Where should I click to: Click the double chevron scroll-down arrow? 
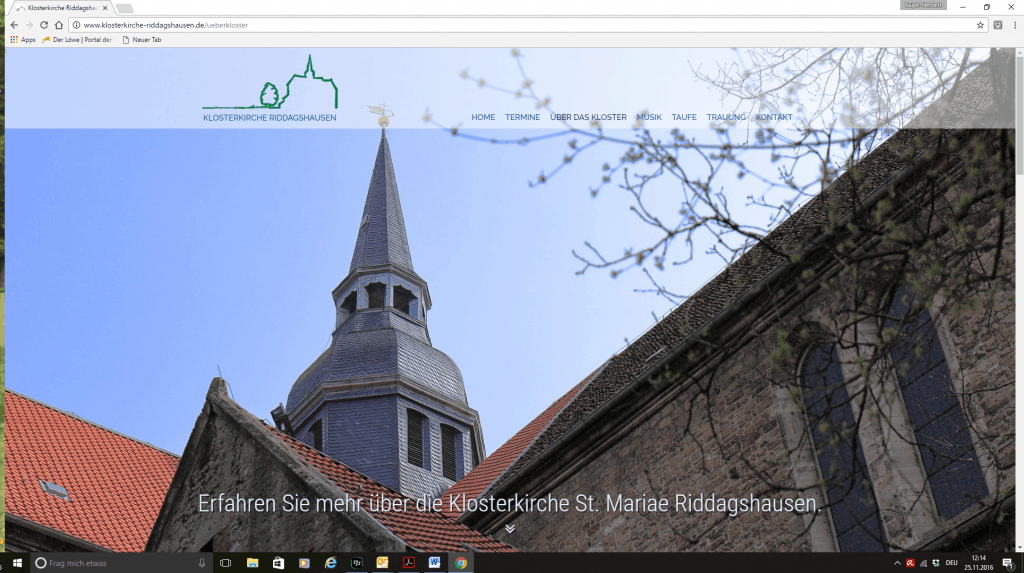[510, 528]
